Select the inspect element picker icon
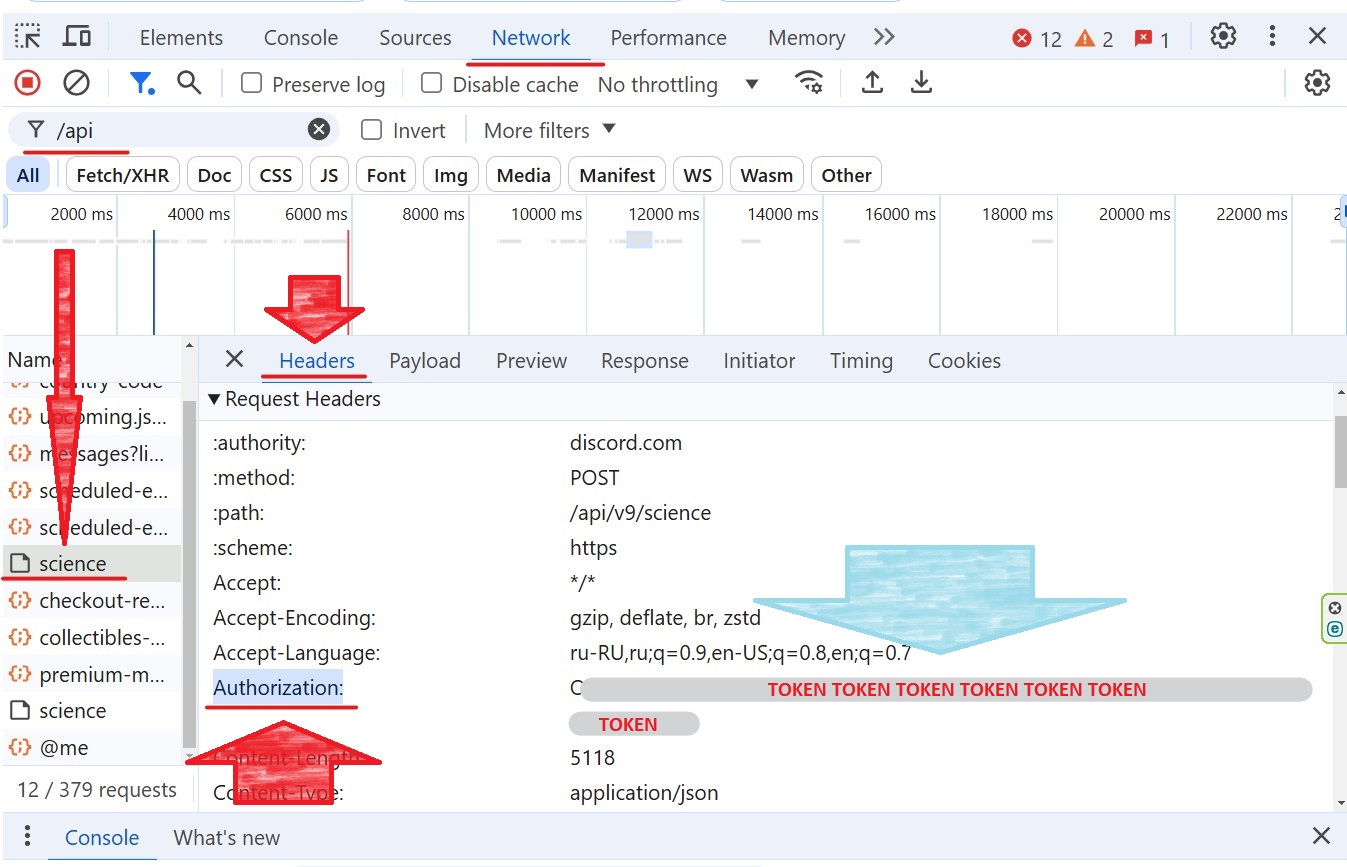This screenshot has height=867, width=1347. 28,37
